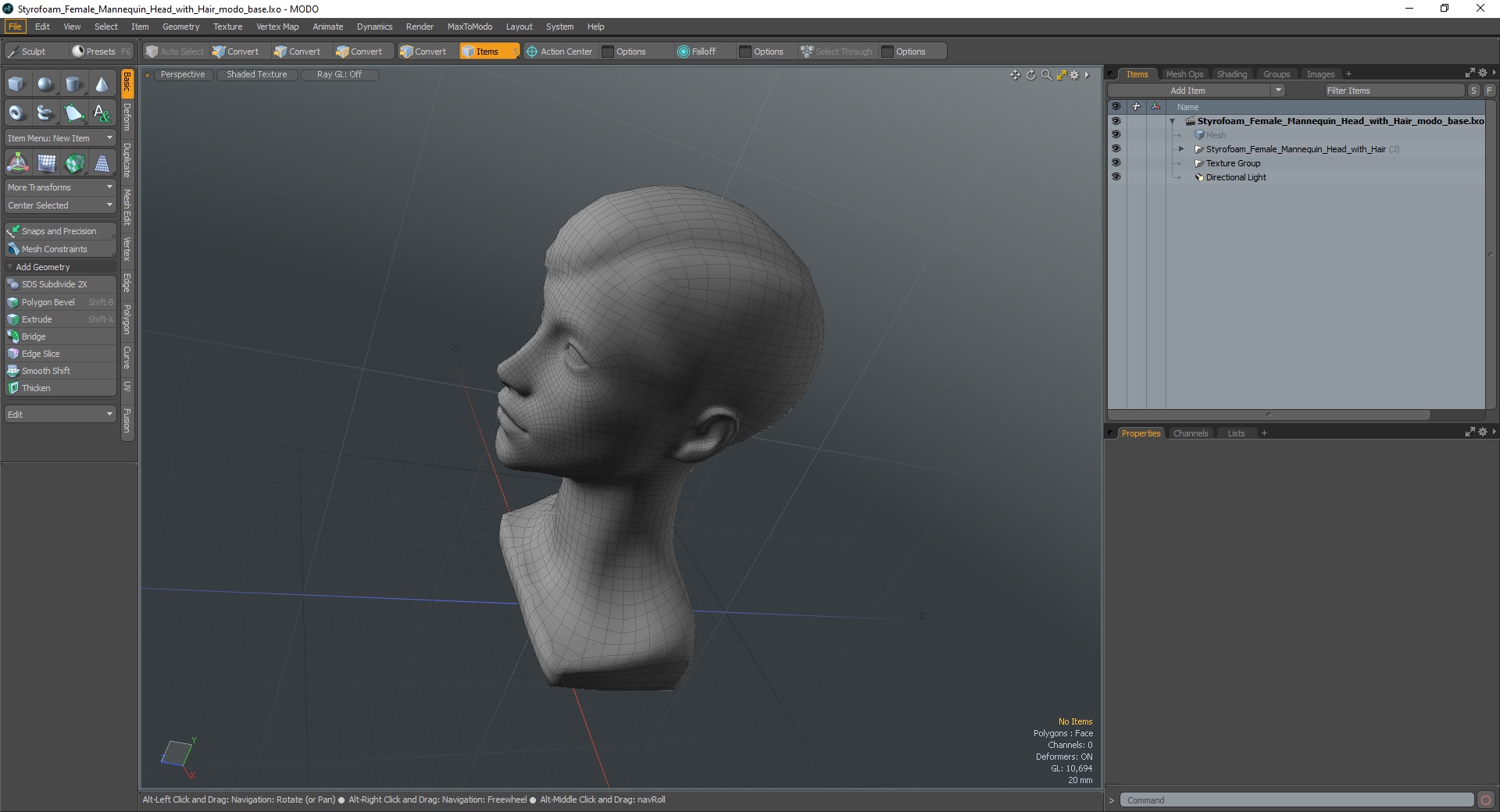The image size is (1500, 812).
Task: Click the Thicken tool
Action: pos(61,388)
